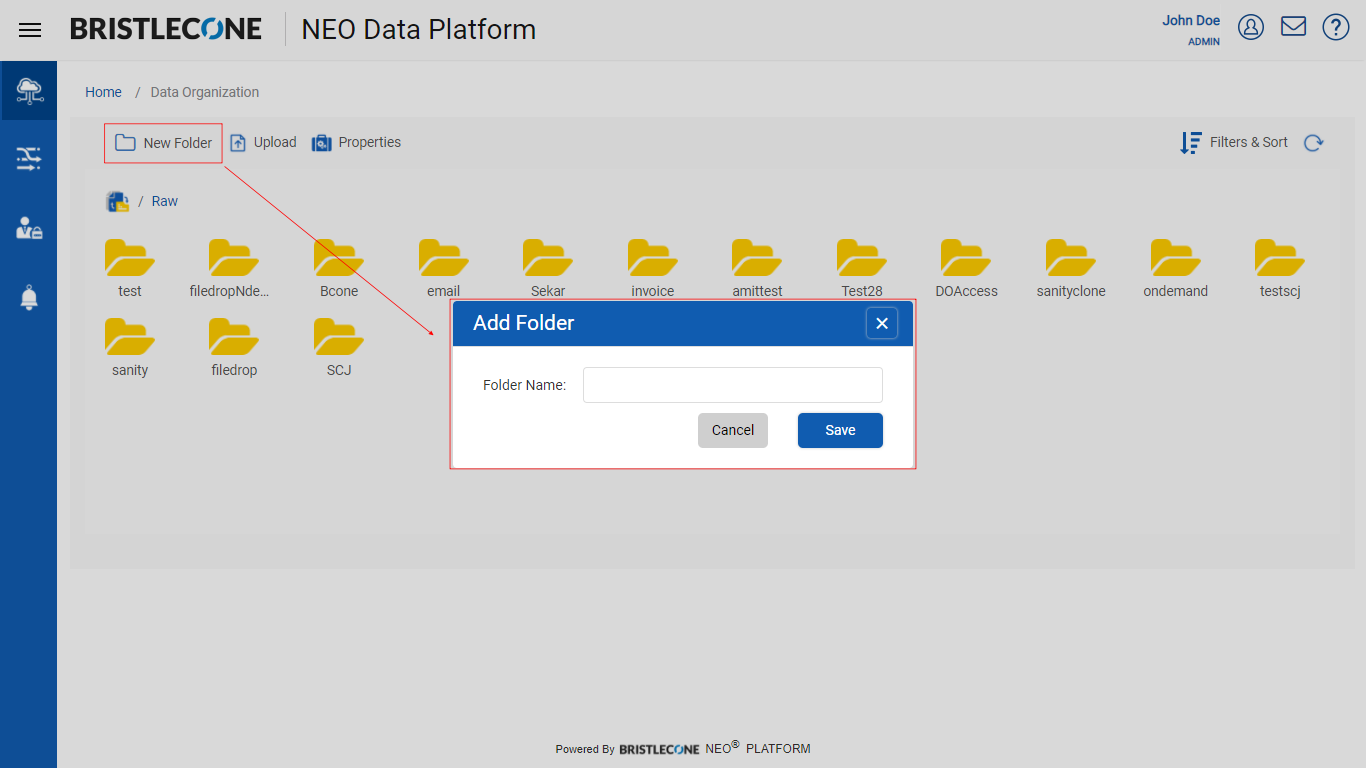Click the Bristlecone logo in header
This screenshot has width=1366, height=768.
[x=166, y=29]
